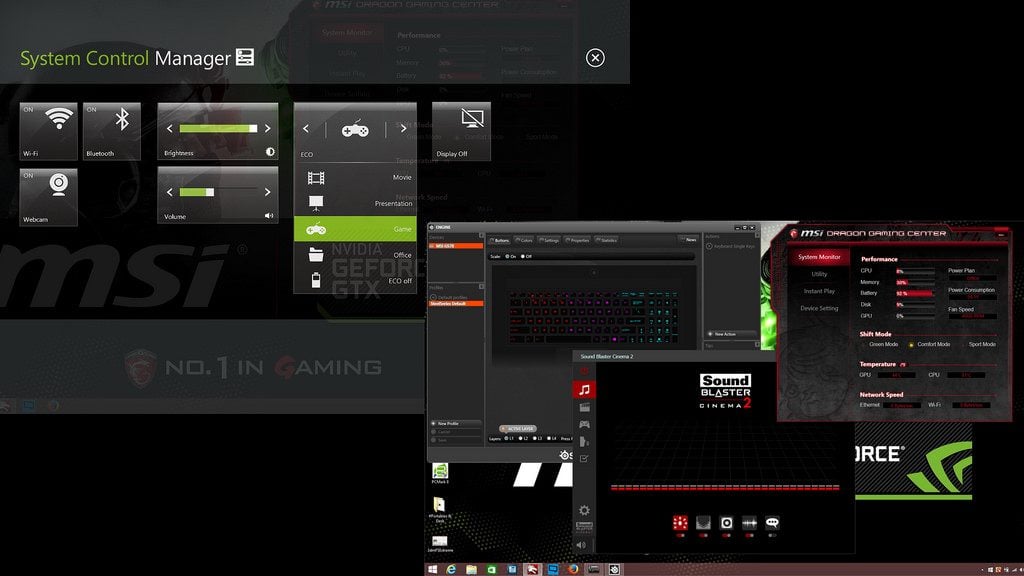Select keyboard layer L2
The width and height of the screenshot is (1024, 576).
point(523,438)
